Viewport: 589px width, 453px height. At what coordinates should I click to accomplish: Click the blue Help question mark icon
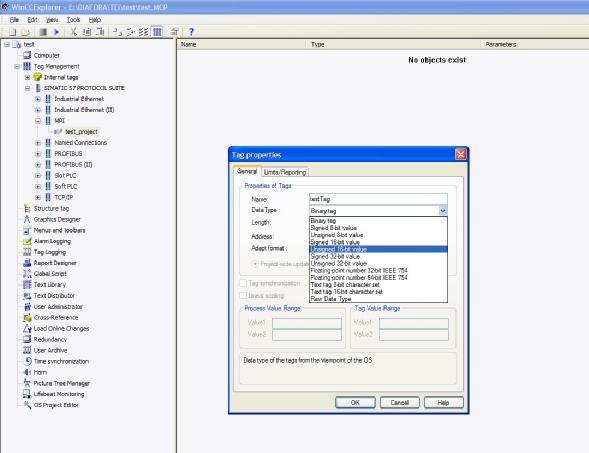(x=191, y=32)
